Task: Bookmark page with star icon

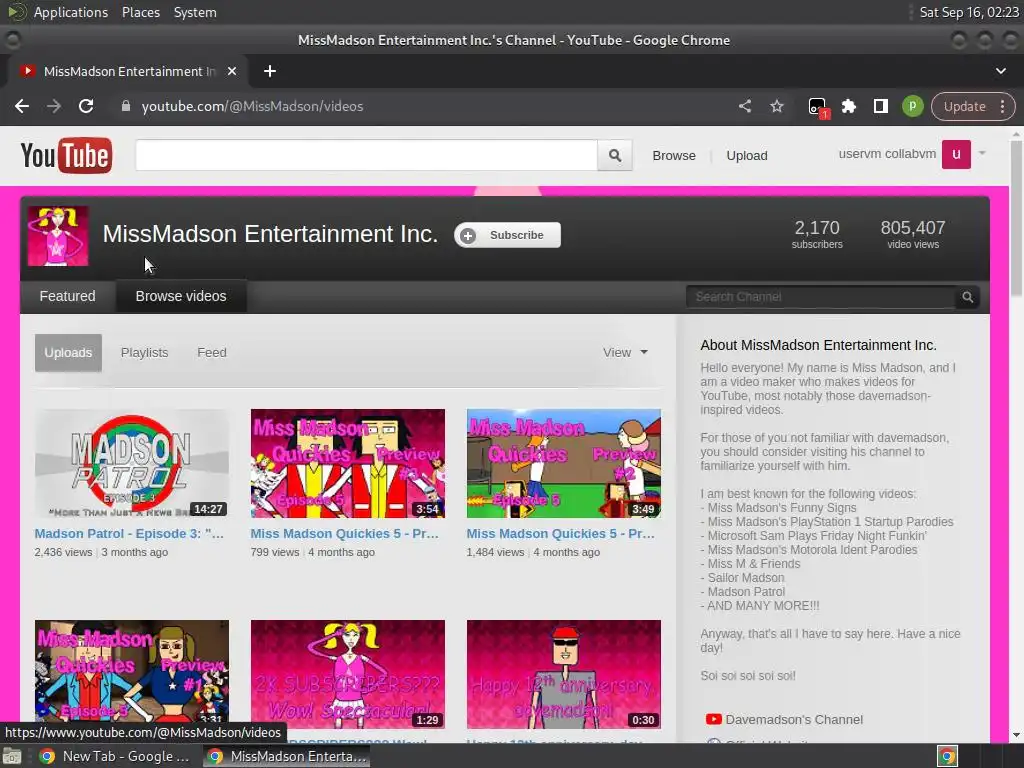Action: (x=776, y=106)
